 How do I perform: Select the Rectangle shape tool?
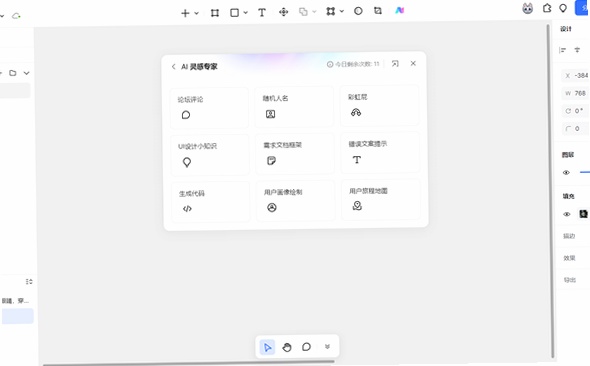(x=234, y=13)
